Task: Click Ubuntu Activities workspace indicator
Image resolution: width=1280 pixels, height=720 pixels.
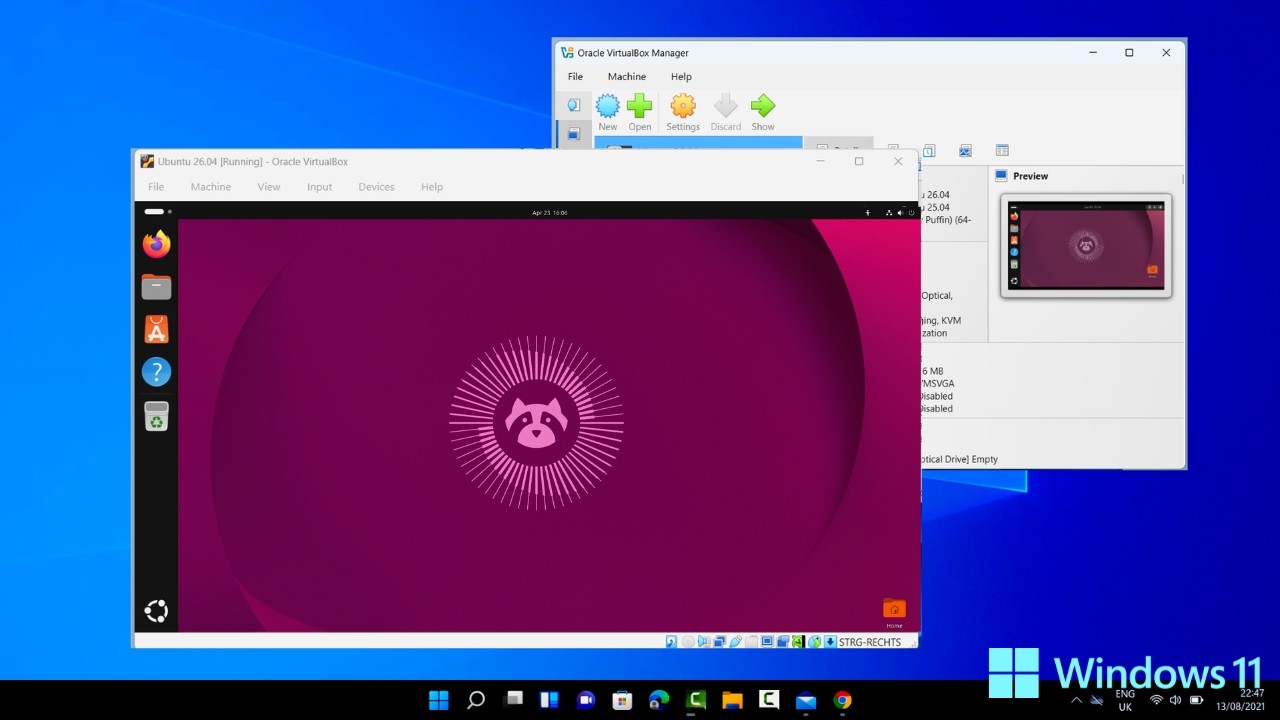Action: pos(158,212)
